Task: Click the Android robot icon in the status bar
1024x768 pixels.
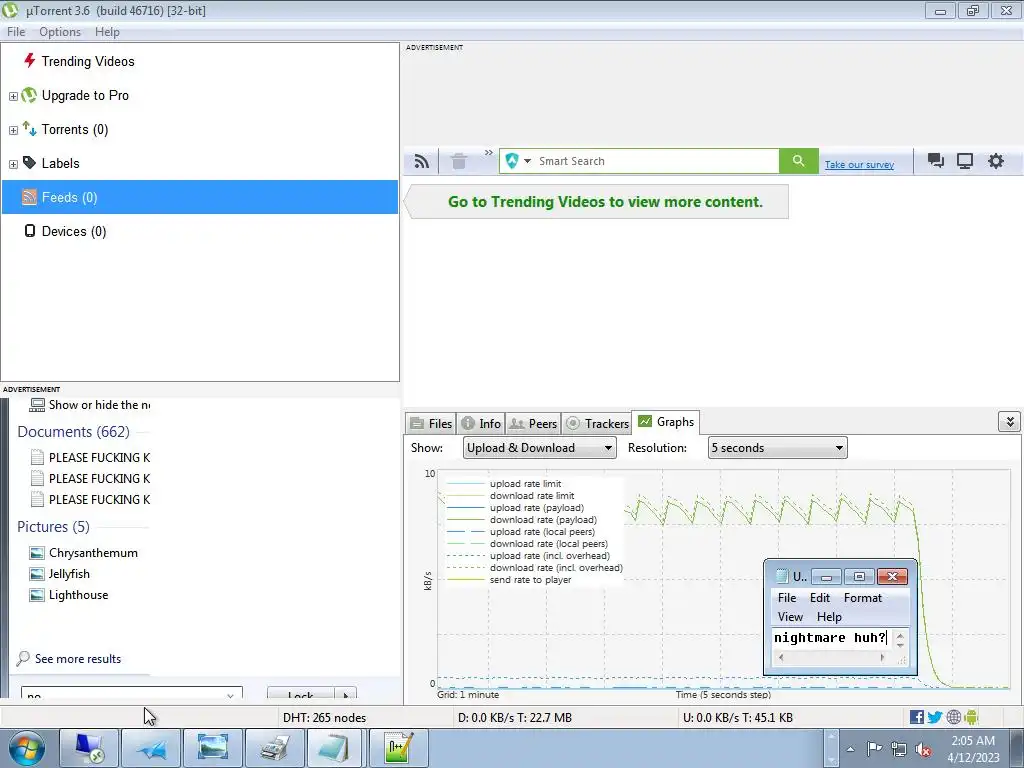Action: 971,718
